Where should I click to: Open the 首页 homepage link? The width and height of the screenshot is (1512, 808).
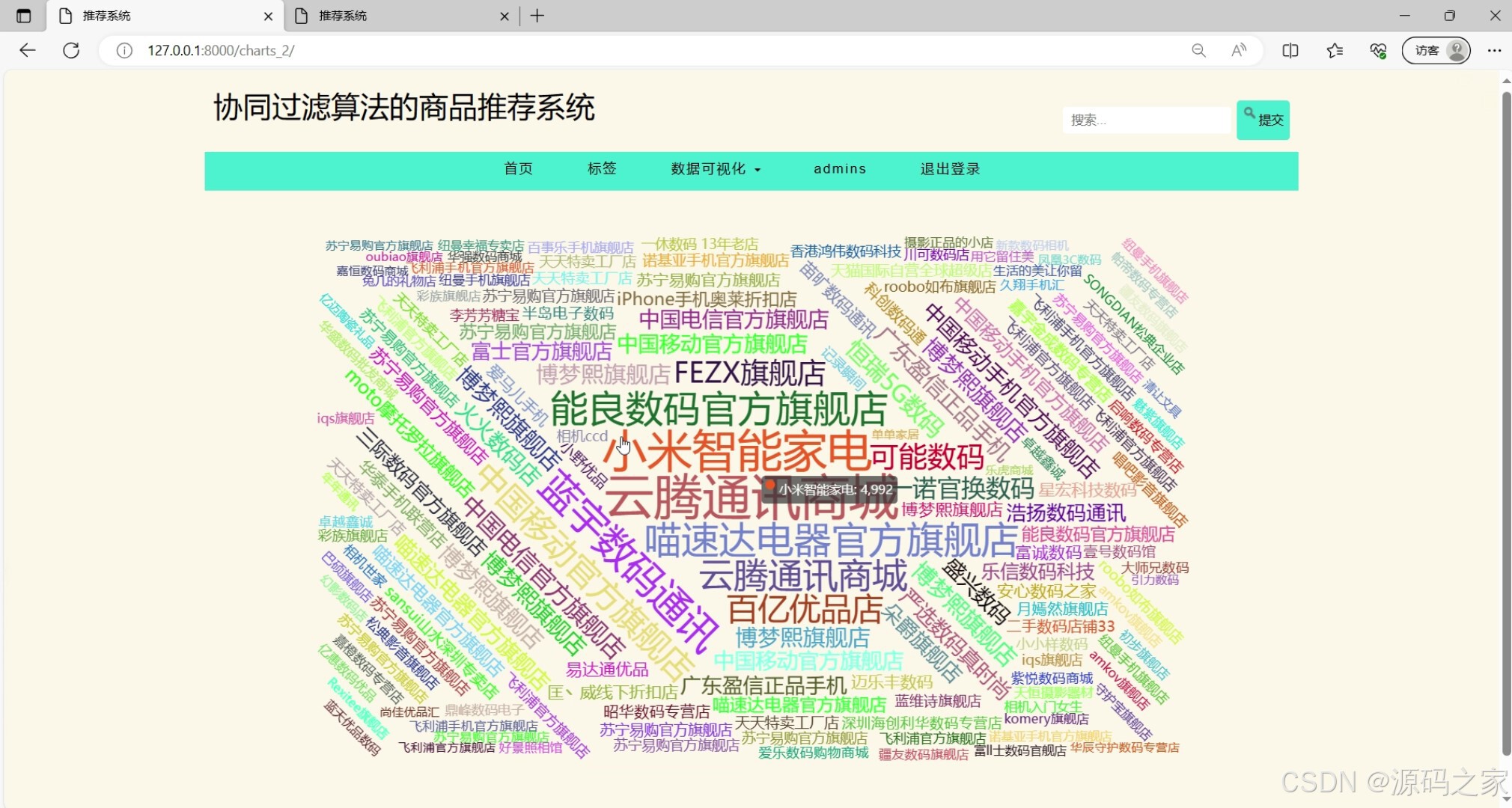pos(518,169)
